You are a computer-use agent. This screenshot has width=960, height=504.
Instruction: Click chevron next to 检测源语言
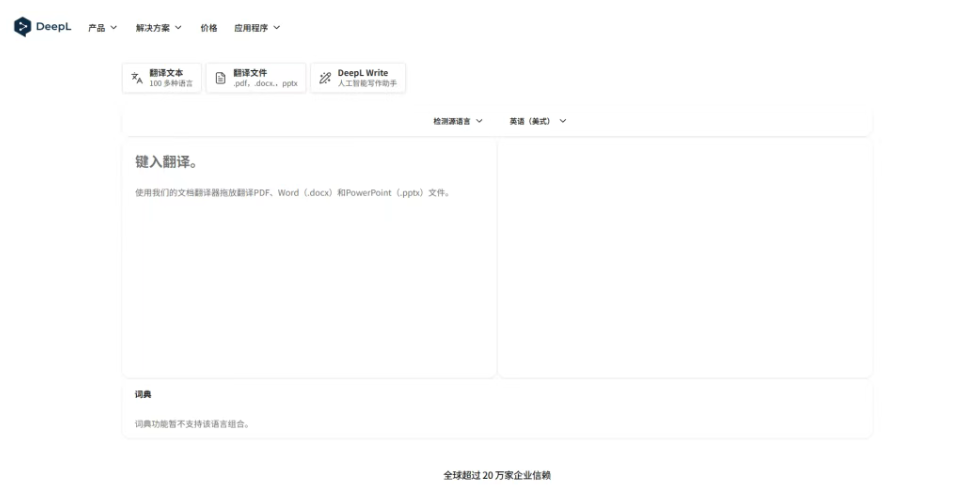point(479,121)
